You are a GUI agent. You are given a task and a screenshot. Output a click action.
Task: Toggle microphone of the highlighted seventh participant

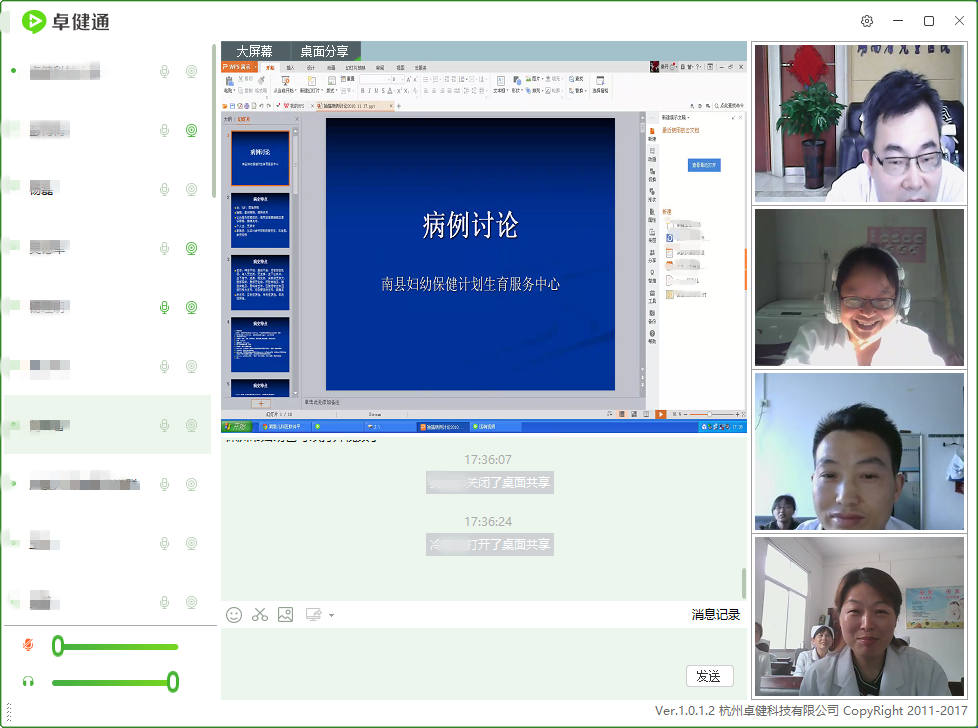pyautogui.click(x=165, y=425)
